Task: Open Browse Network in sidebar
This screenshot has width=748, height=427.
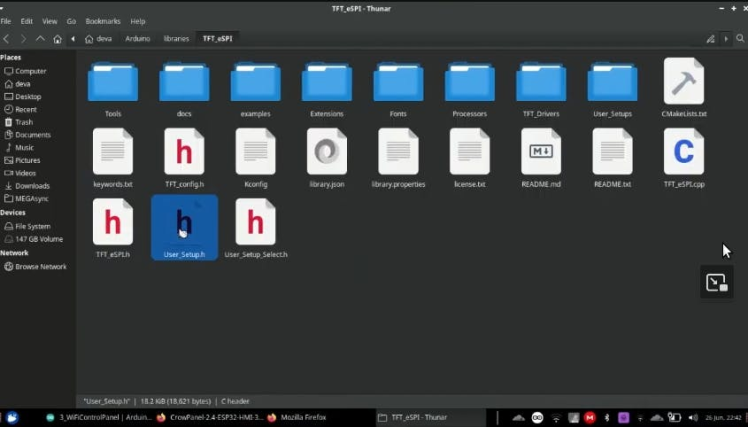Action: tap(40, 267)
